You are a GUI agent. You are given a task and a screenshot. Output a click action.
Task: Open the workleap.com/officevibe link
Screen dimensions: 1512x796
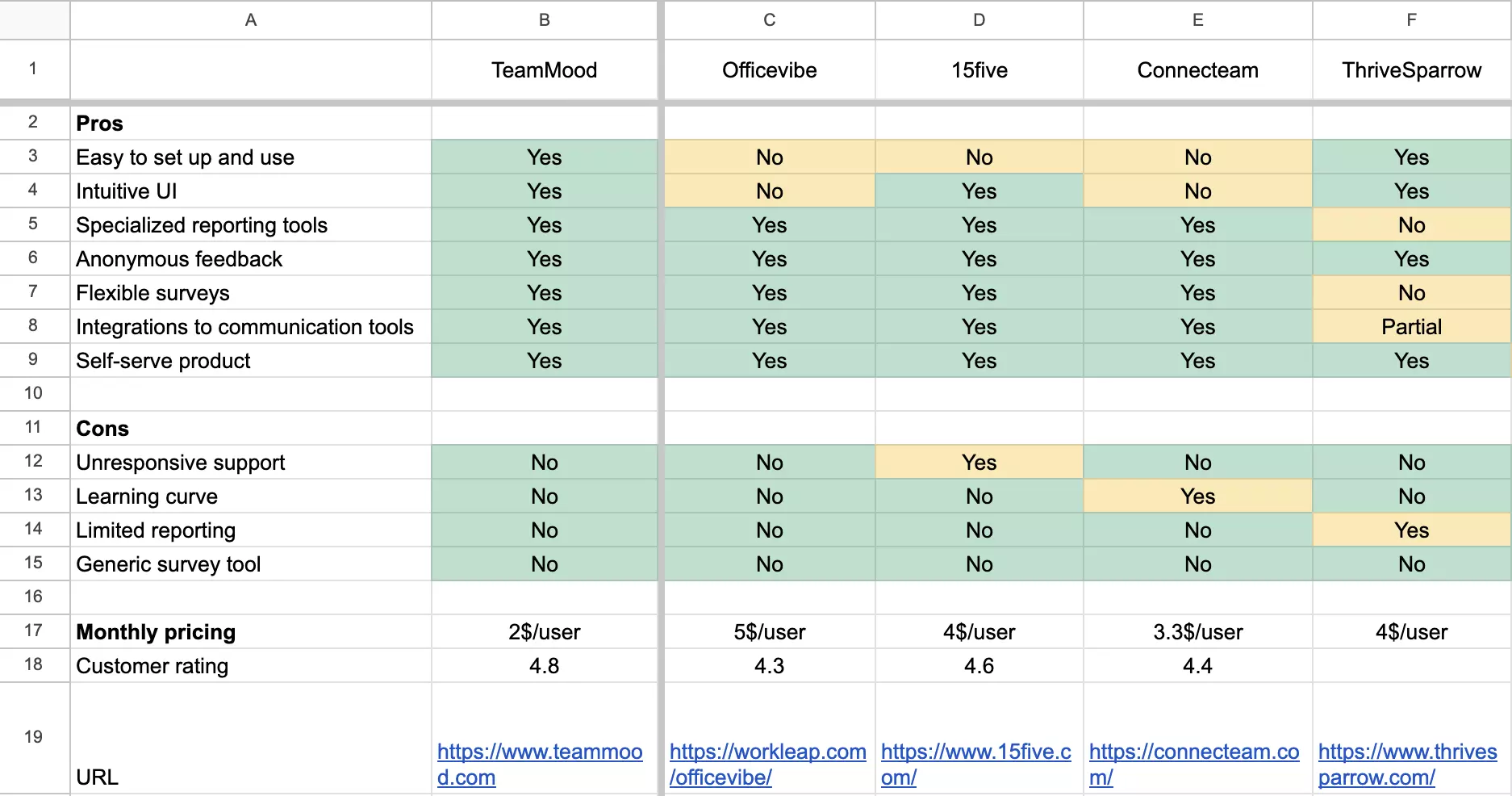767,752
